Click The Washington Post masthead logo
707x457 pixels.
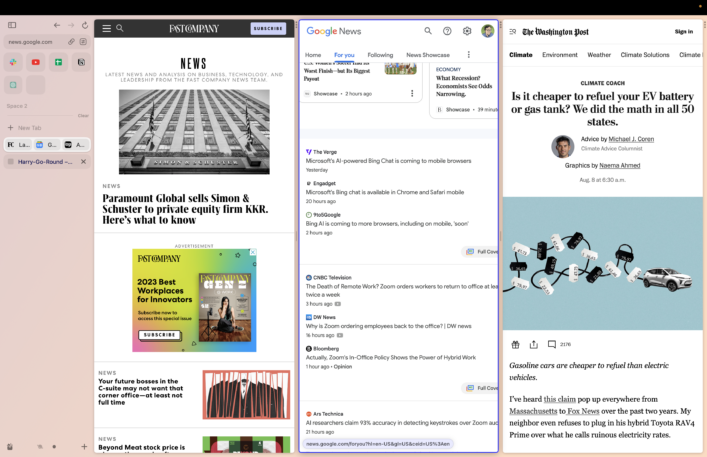click(x=556, y=32)
